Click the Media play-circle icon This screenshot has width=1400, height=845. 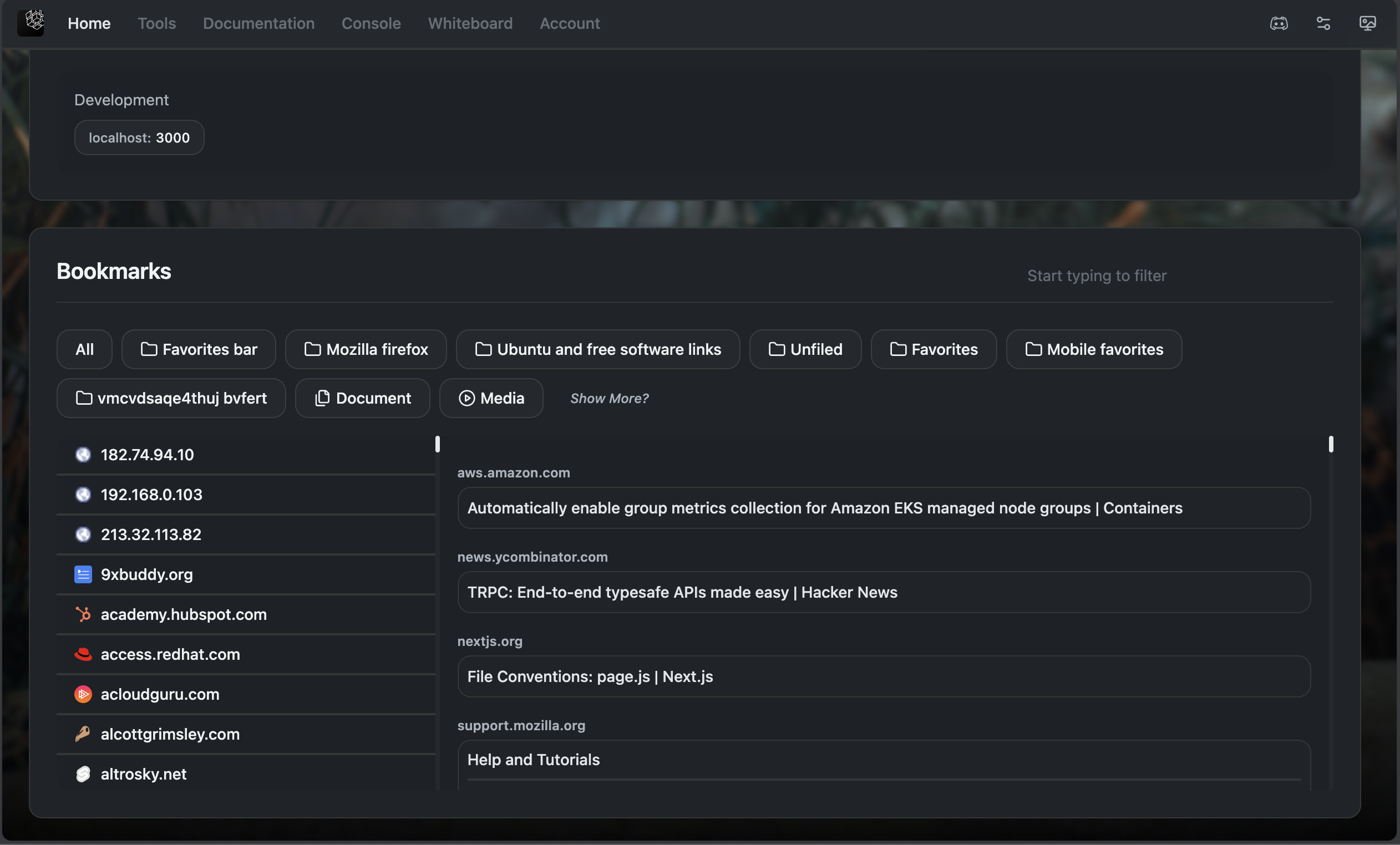[466, 398]
